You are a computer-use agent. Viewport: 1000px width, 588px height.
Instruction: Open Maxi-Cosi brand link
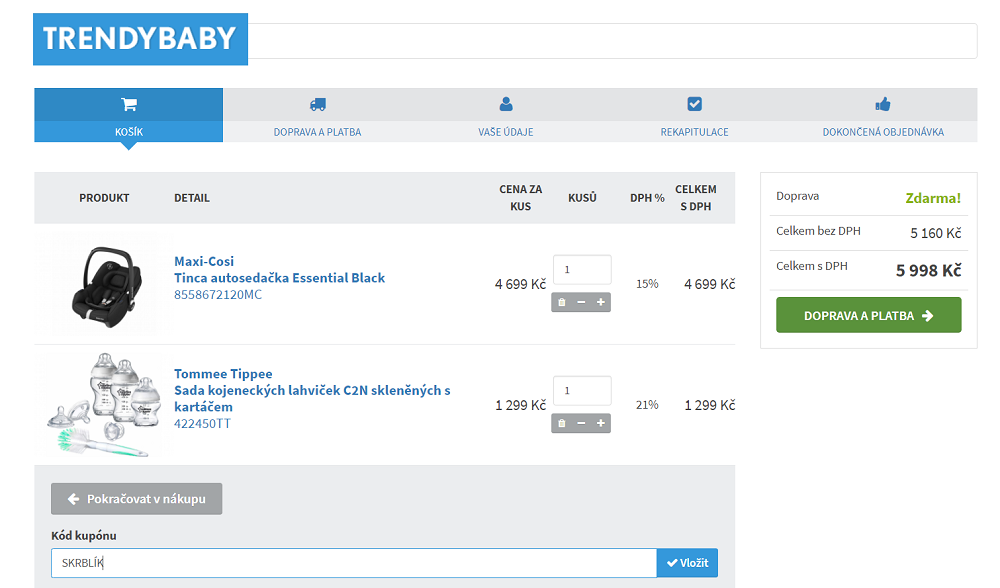204,261
